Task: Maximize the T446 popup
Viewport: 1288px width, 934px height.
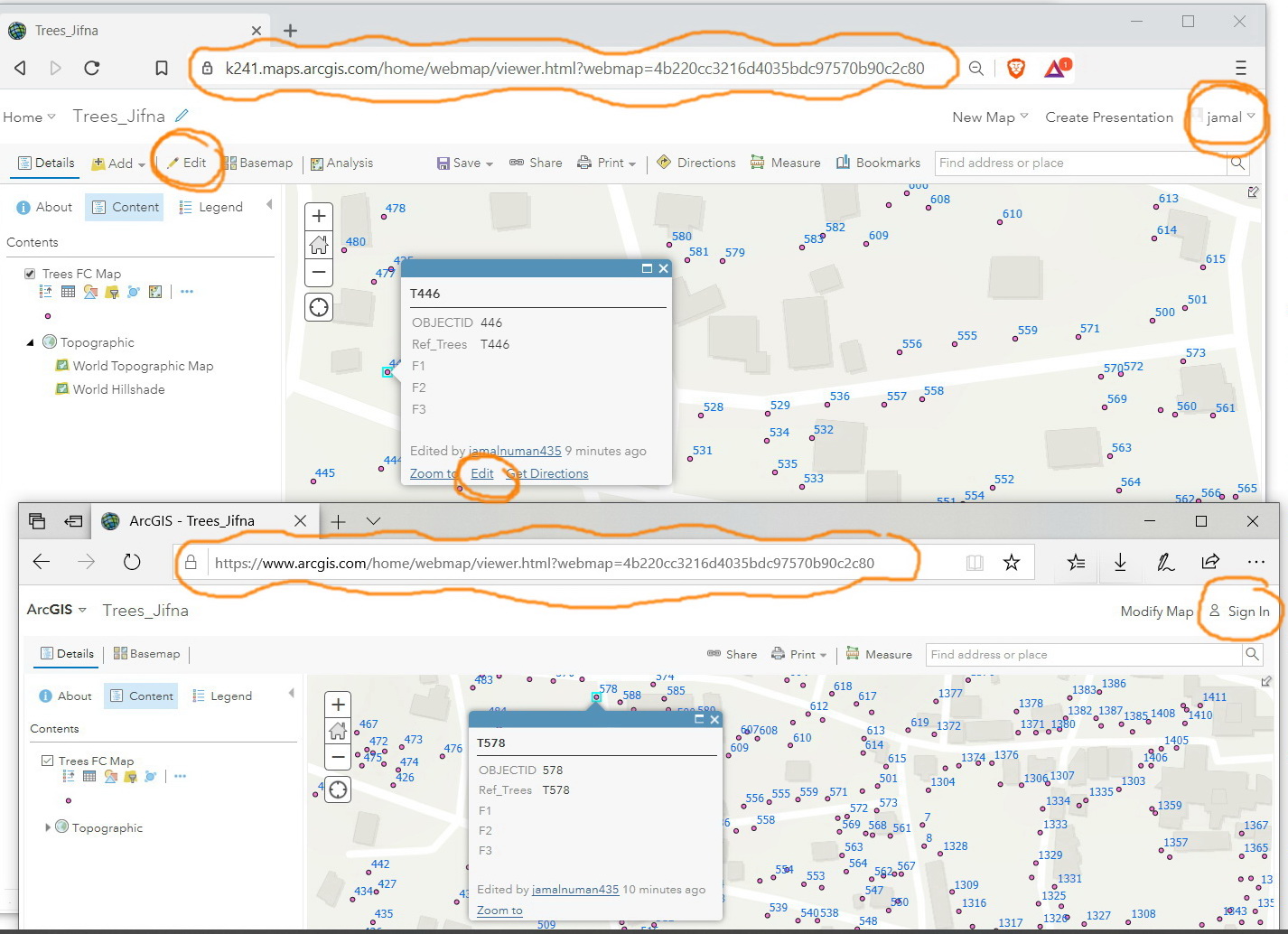Action: click(x=647, y=268)
